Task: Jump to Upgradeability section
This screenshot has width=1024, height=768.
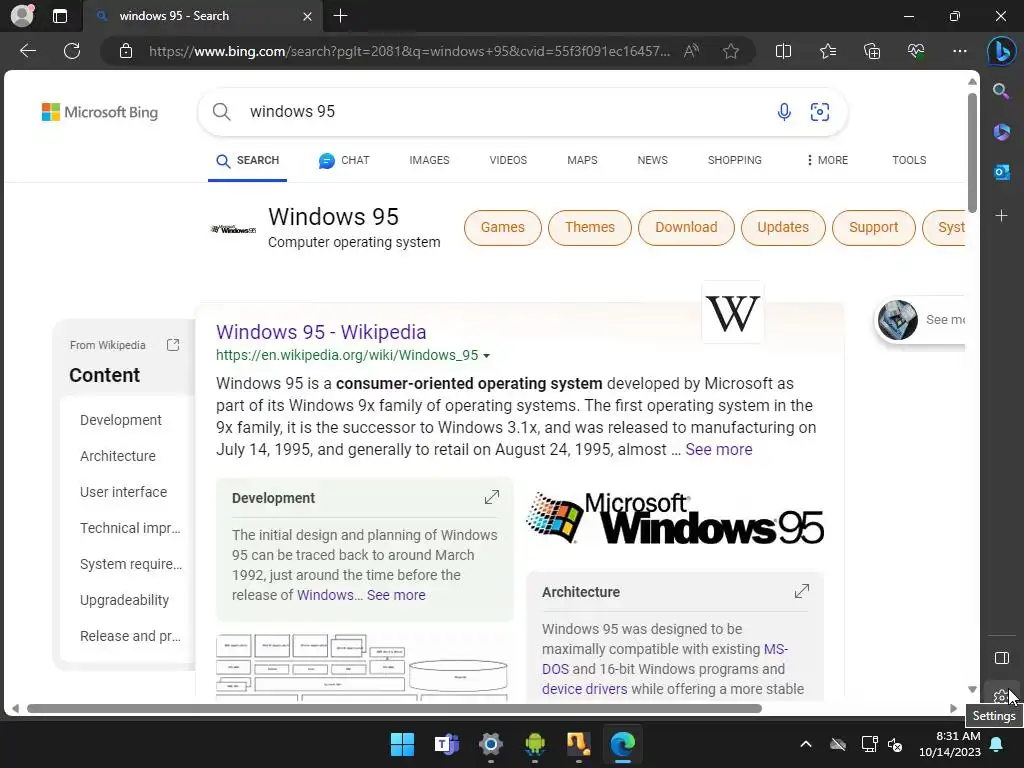Action: point(124,600)
